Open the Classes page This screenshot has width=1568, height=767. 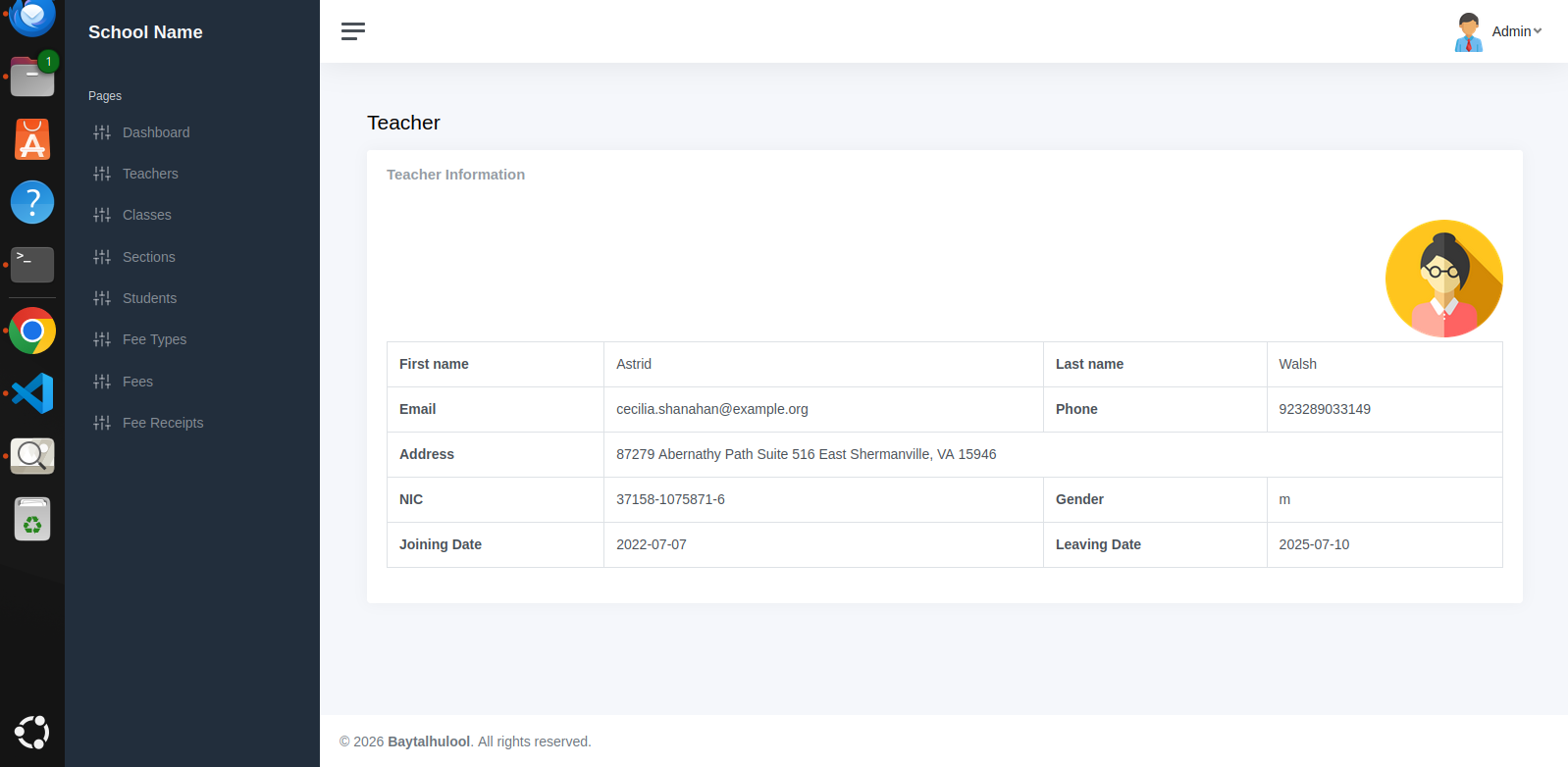coord(147,215)
